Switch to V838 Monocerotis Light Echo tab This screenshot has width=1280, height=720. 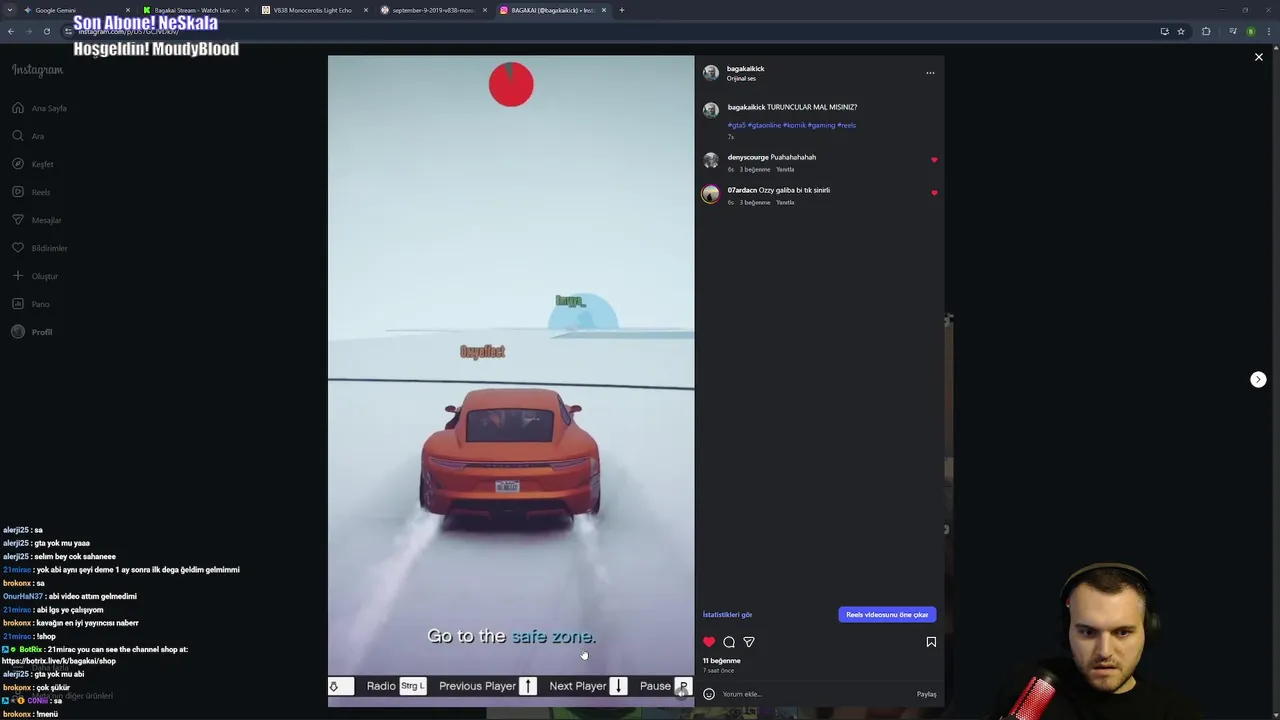pos(313,10)
